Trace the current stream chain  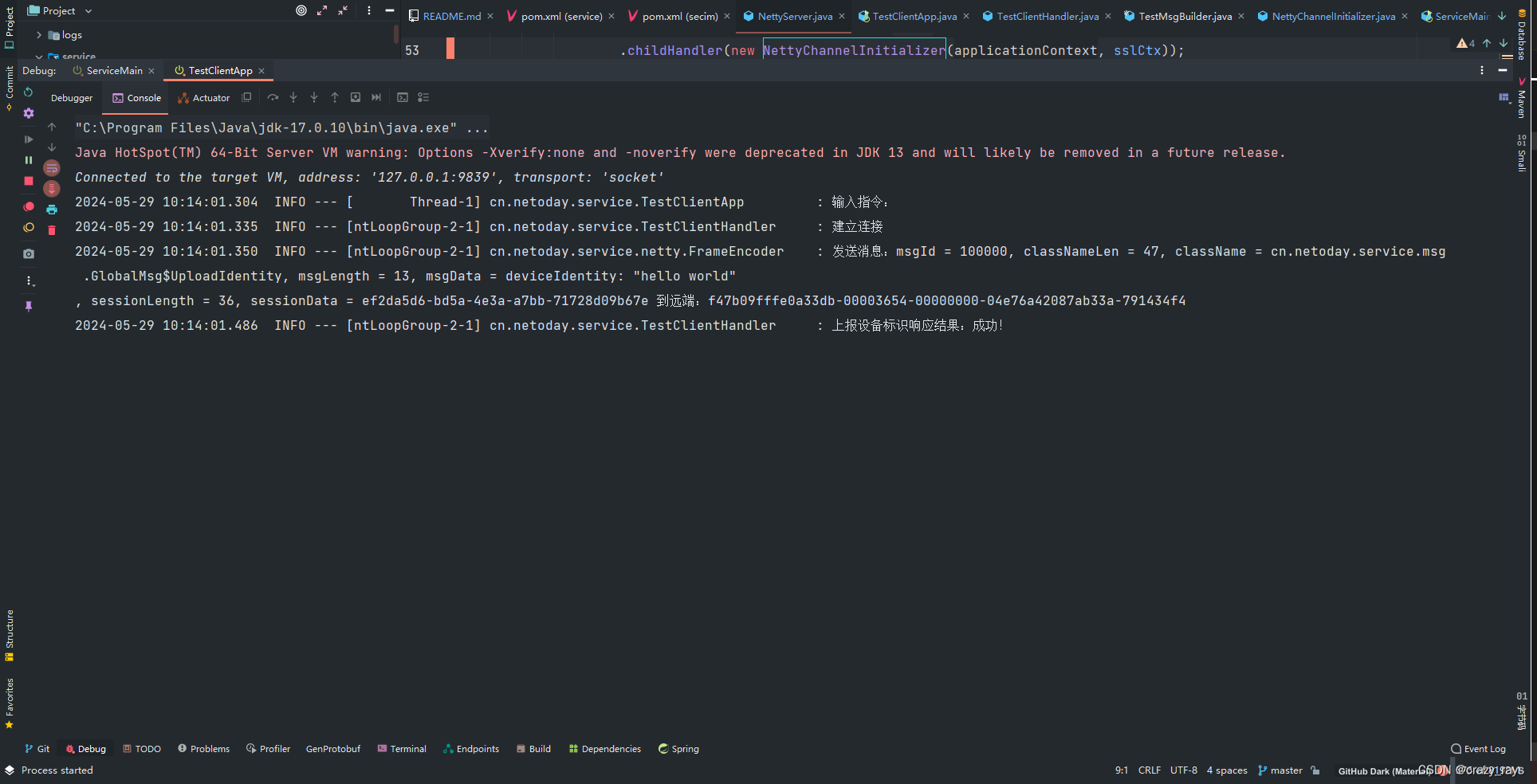tap(423, 97)
